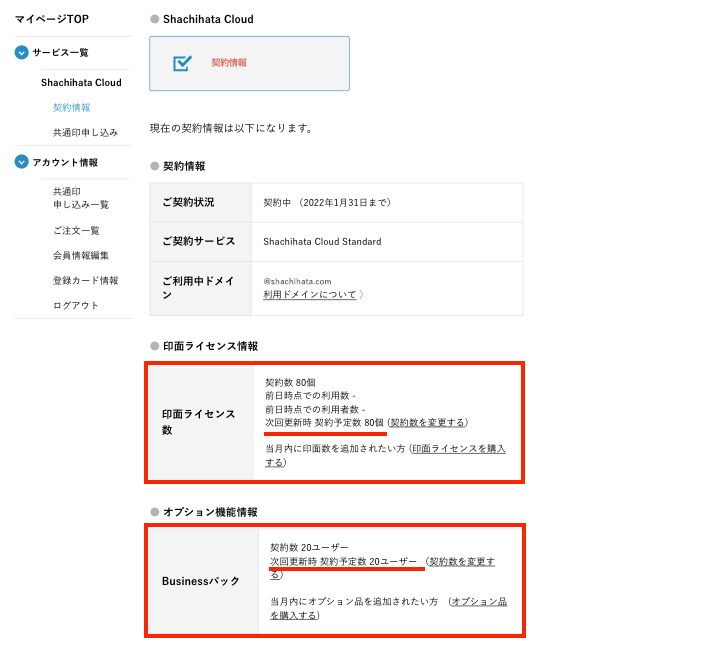Click the Businessパック row label

pos(201,581)
